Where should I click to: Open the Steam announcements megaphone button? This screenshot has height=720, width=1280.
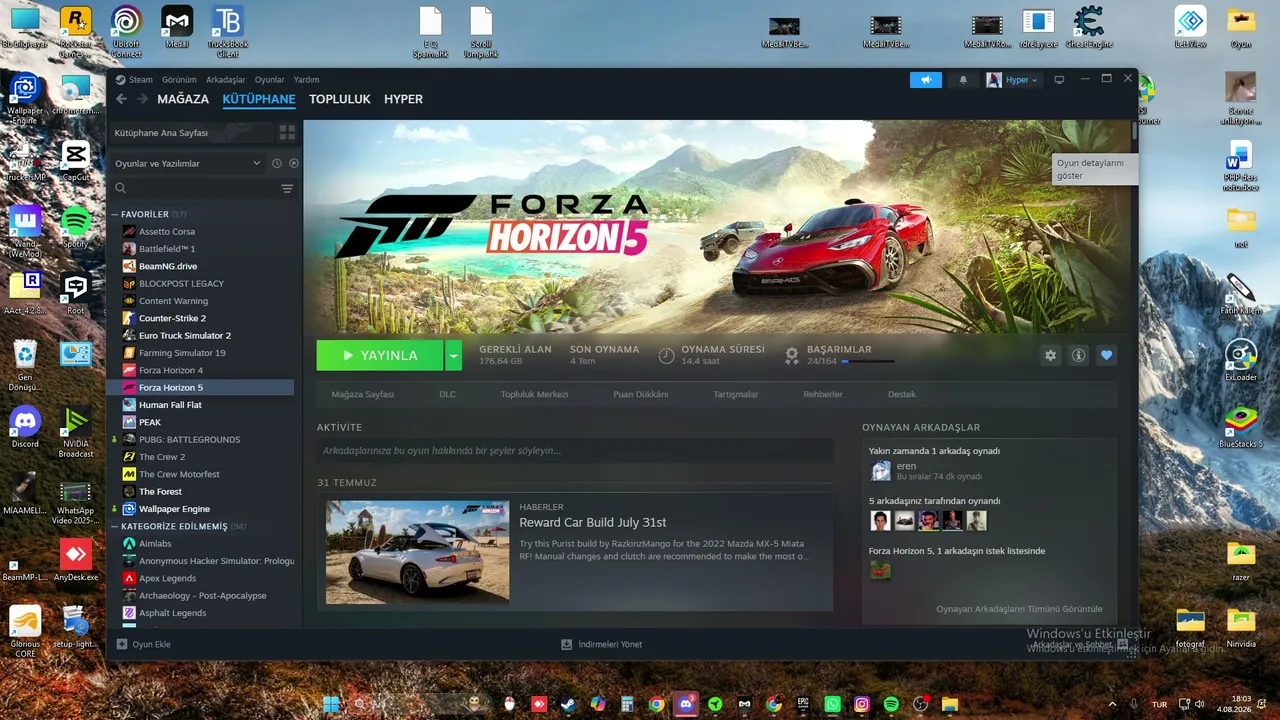(926, 80)
